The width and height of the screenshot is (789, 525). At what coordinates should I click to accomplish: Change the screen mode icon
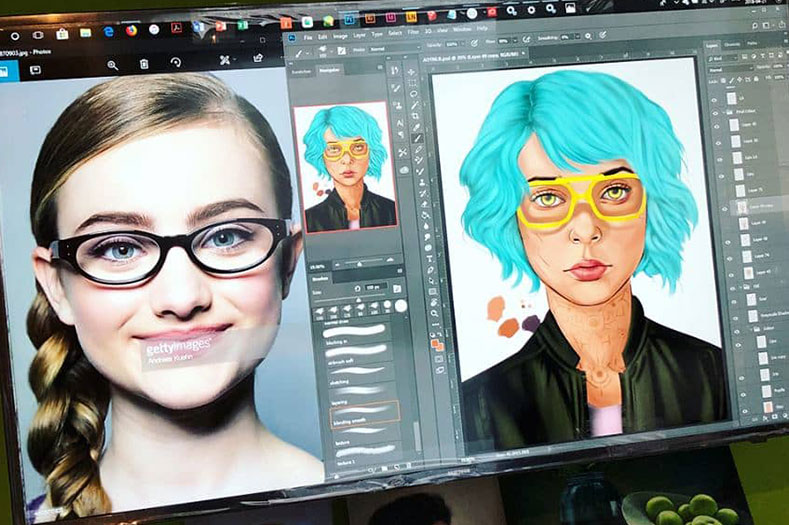coord(440,370)
